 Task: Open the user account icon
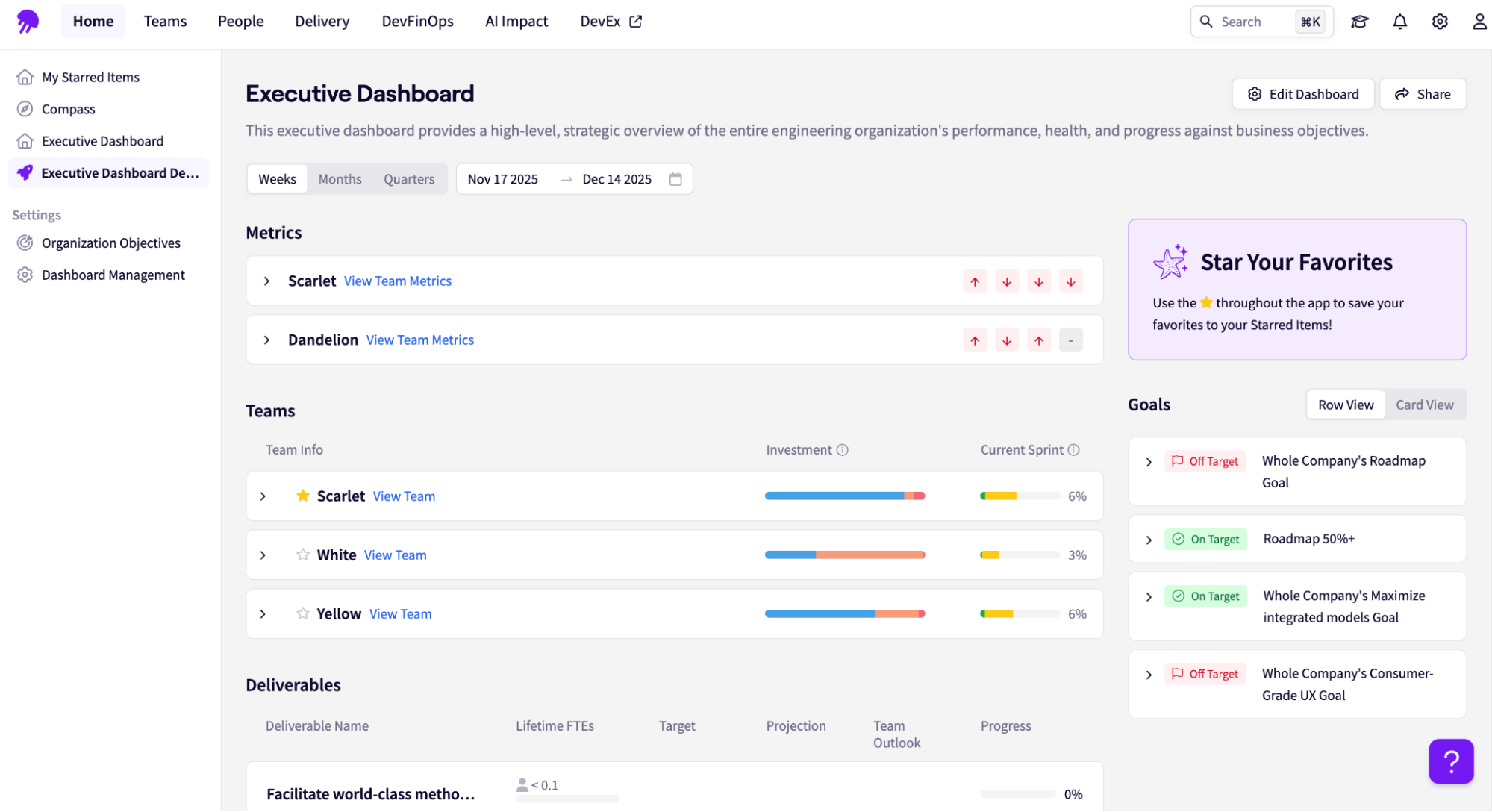tap(1479, 22)
